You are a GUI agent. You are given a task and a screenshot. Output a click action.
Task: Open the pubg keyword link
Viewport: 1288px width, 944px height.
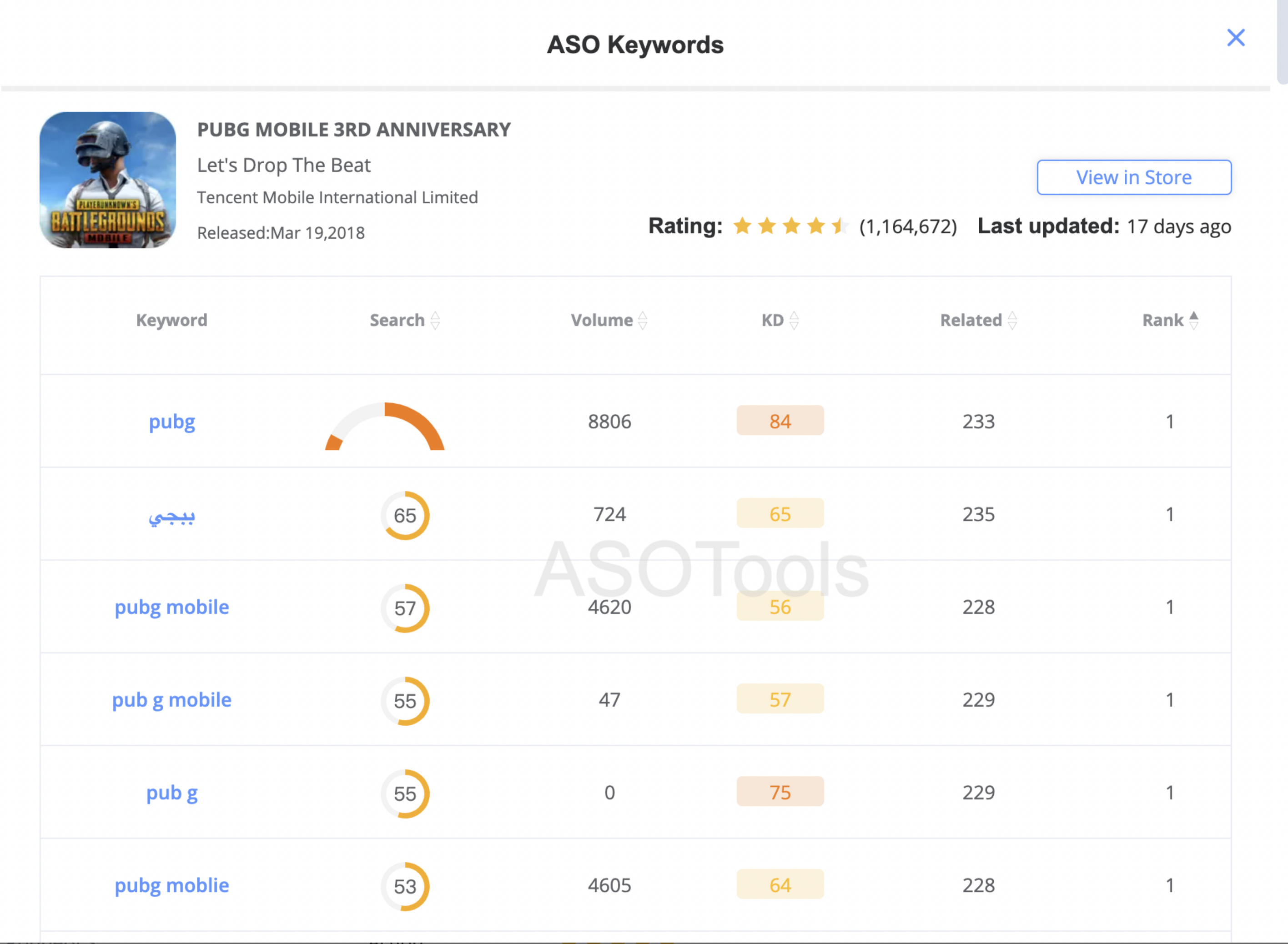pos(171,422)
